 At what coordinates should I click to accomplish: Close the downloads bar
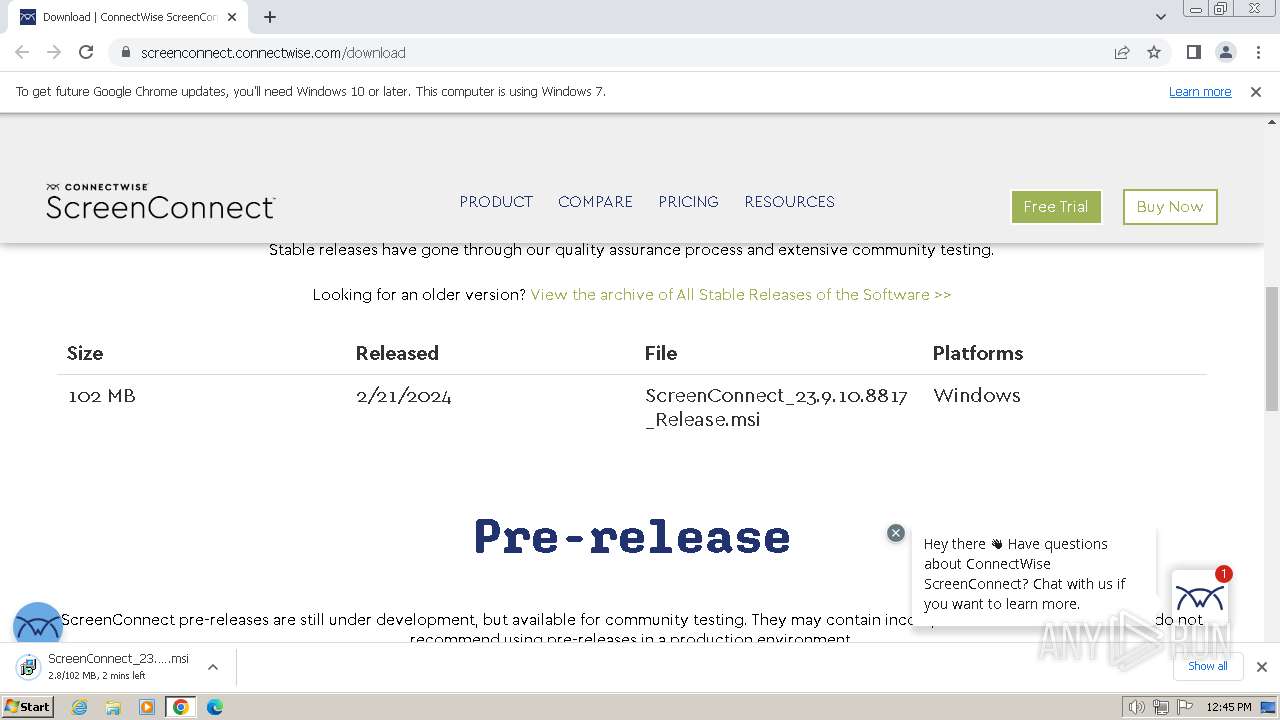click(1262, 667)
